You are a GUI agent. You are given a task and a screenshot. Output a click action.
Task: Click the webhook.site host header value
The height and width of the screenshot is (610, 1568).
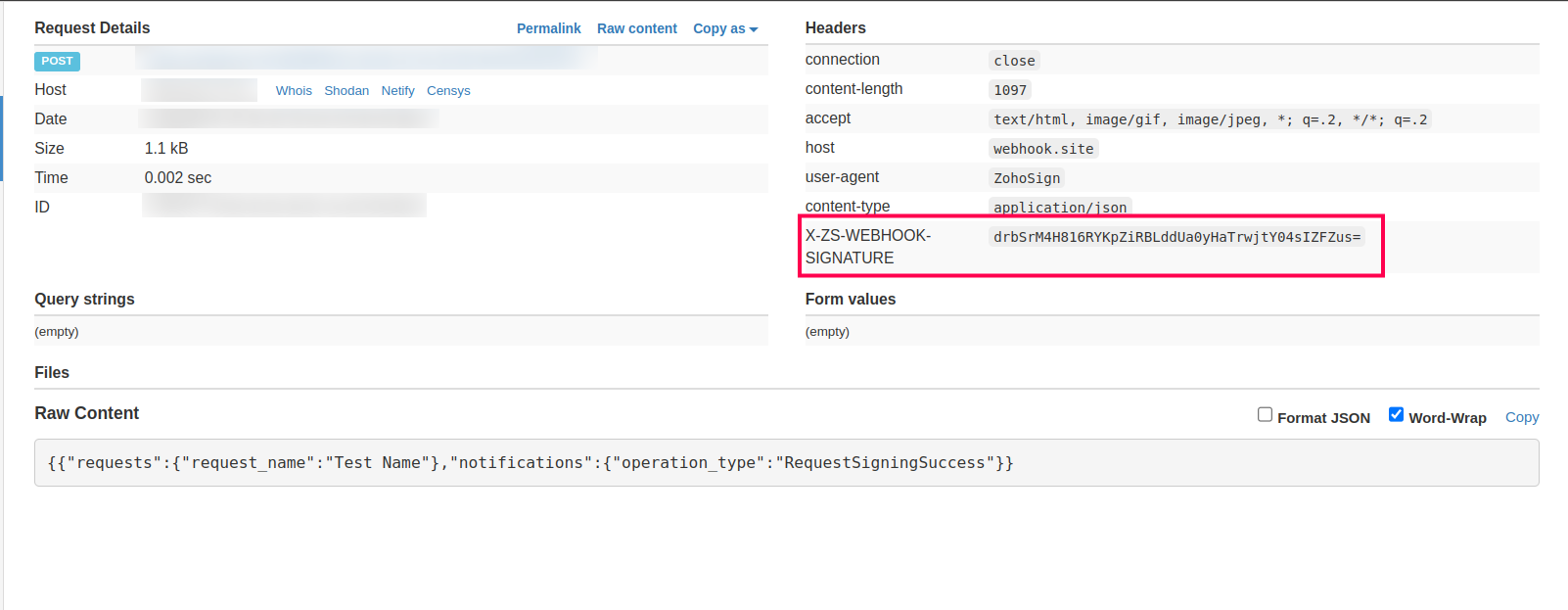1043,149
